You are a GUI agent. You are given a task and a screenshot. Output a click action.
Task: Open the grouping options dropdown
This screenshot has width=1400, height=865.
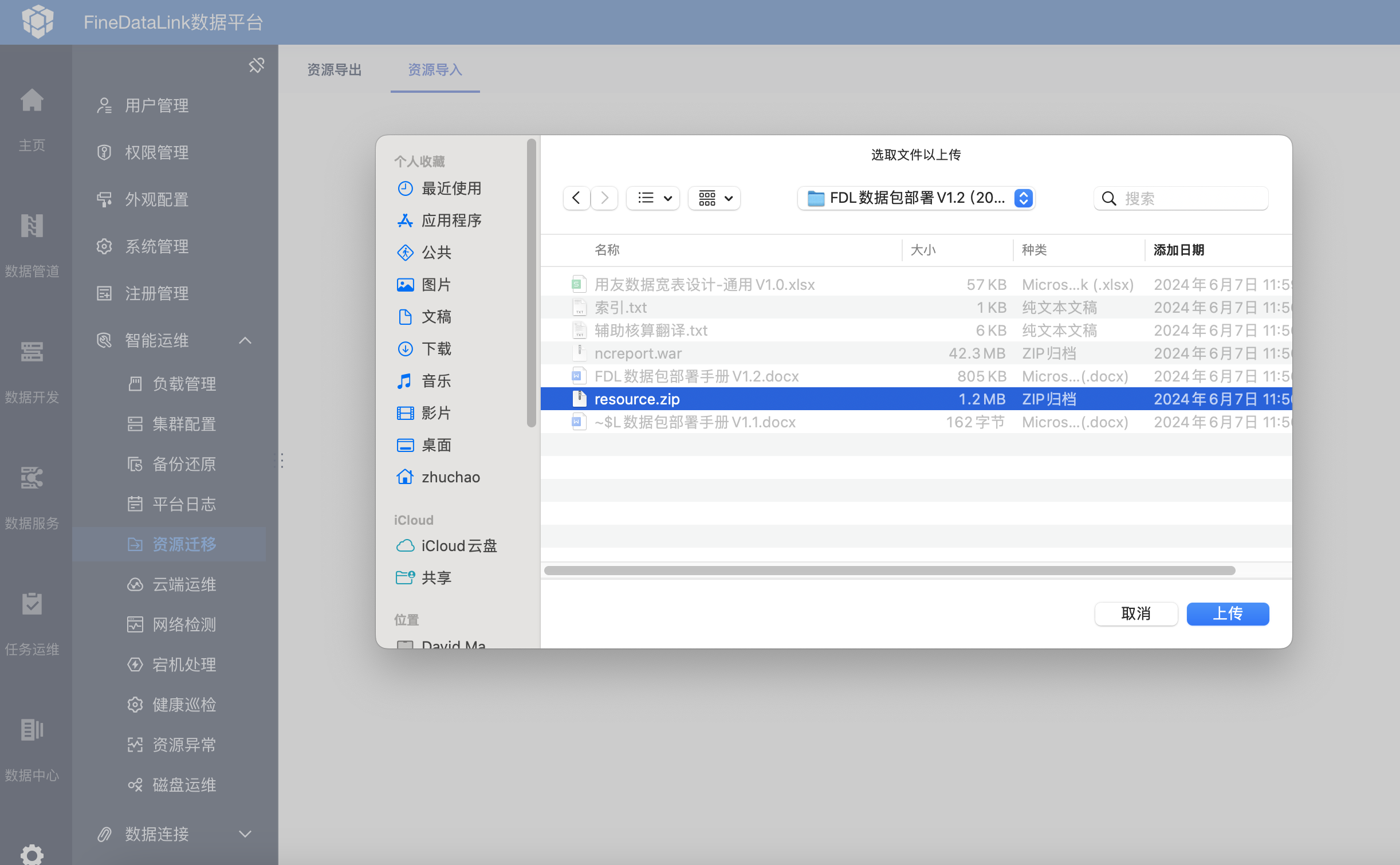click(715, 198)
